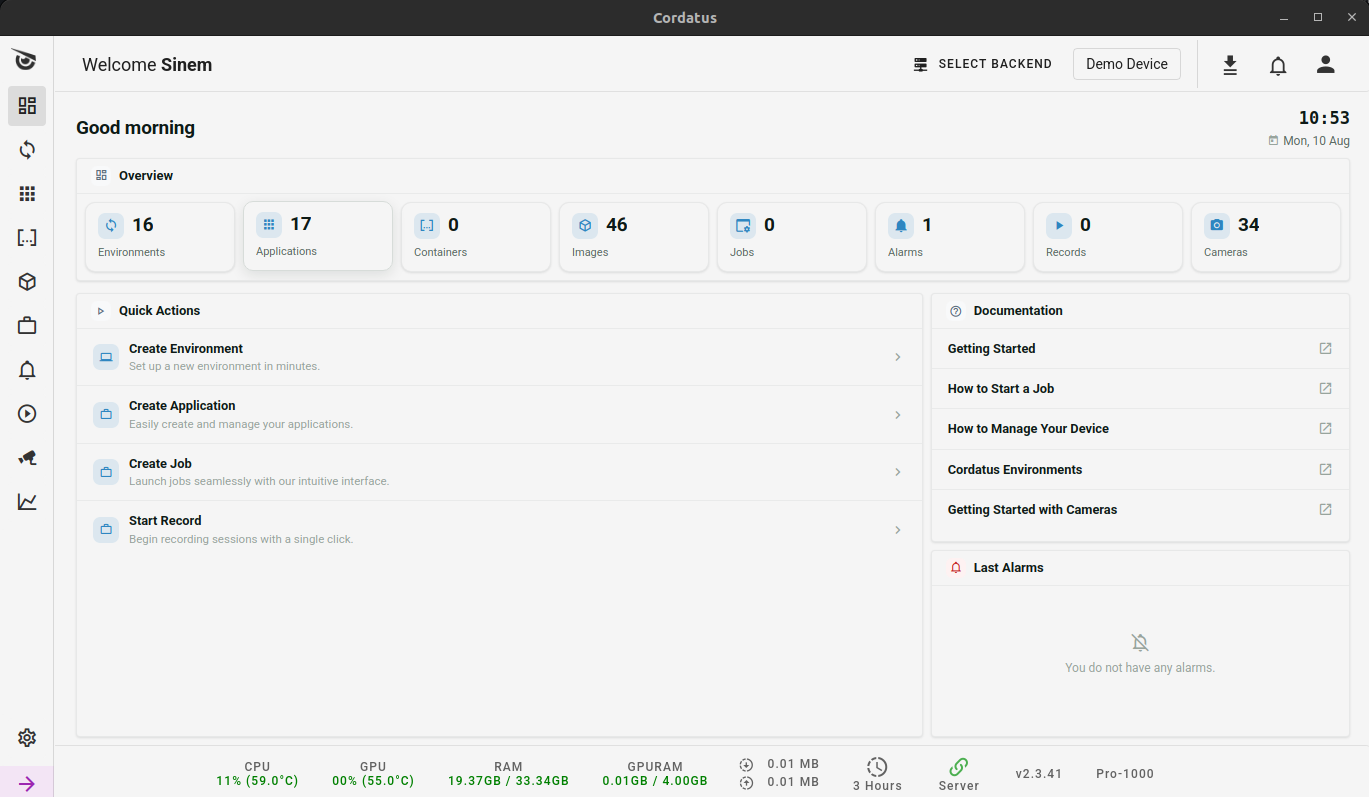Screen dimensions: 1369x797
Task: Select the Start Record quick action
Action: [499, 530]
